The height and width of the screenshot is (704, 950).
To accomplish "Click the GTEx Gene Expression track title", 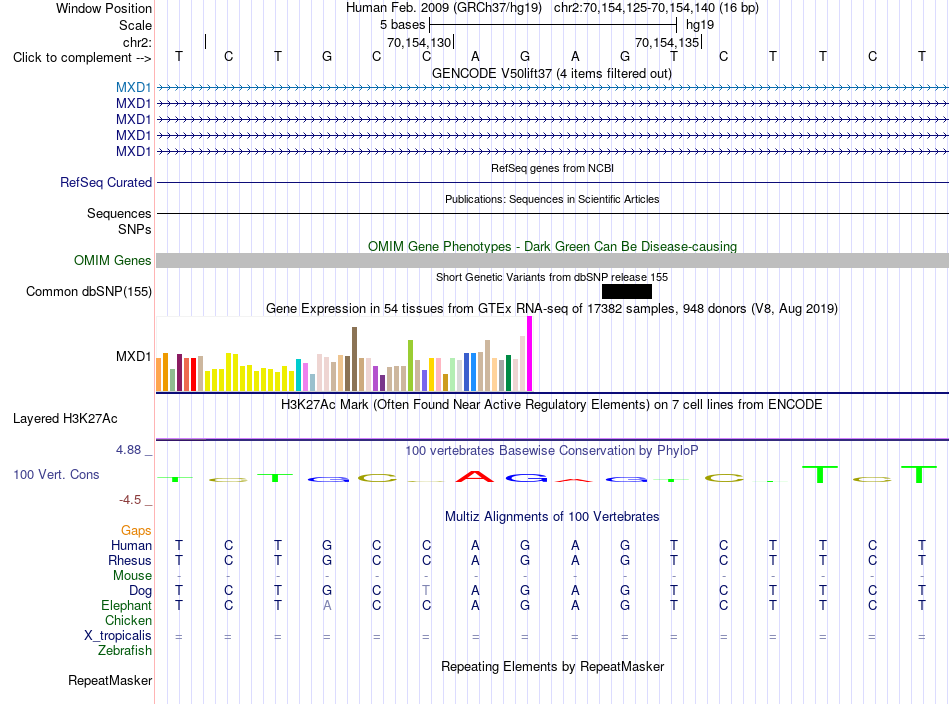I will [x=552, y=308].
